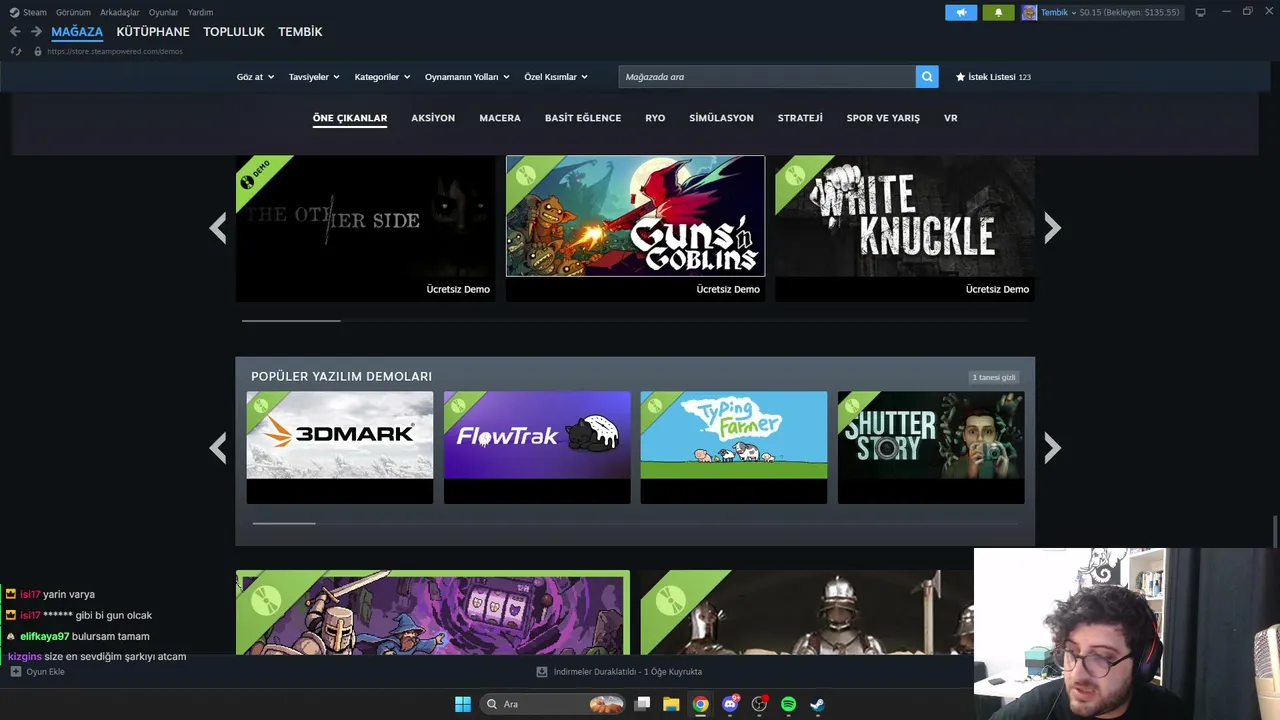1280x720 pixels.
Task: Click the star icon next to İstek Listesi
Action: [x=960, y=77]
